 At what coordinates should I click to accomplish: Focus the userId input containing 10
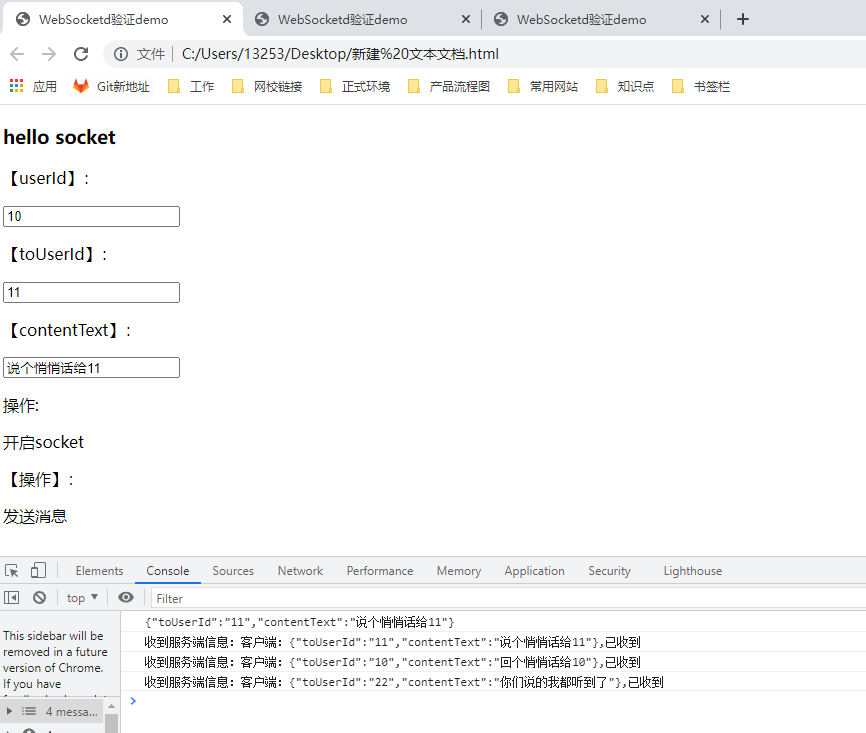coord(91,217)
